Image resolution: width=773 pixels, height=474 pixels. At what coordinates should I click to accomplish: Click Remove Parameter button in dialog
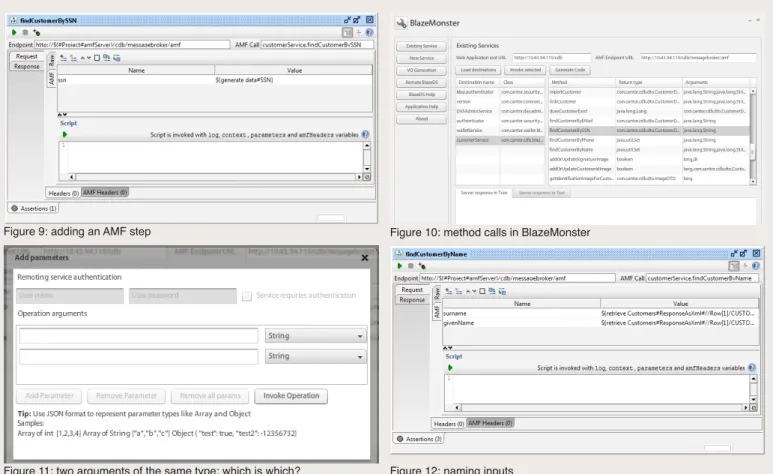127,396
